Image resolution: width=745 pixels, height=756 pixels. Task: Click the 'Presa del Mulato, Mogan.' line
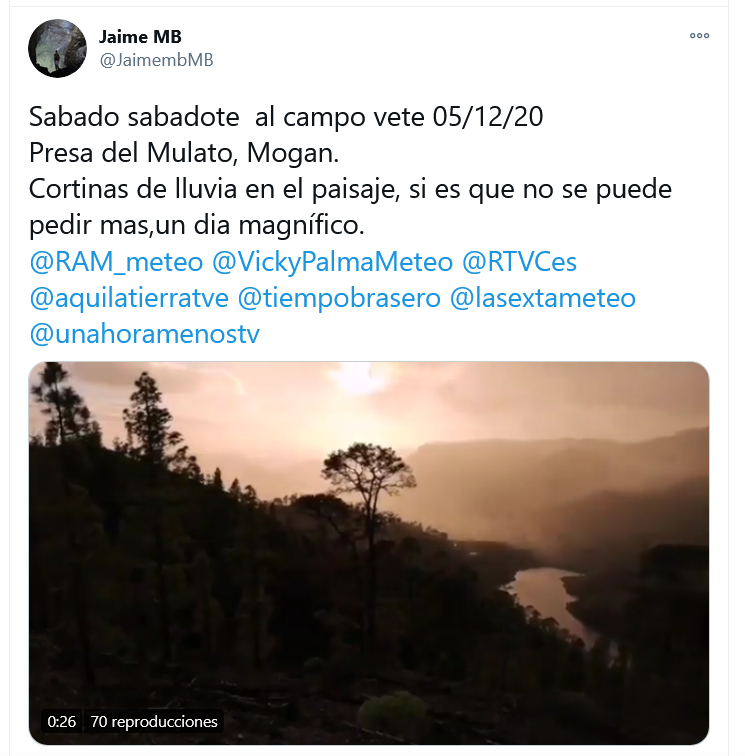184,153
